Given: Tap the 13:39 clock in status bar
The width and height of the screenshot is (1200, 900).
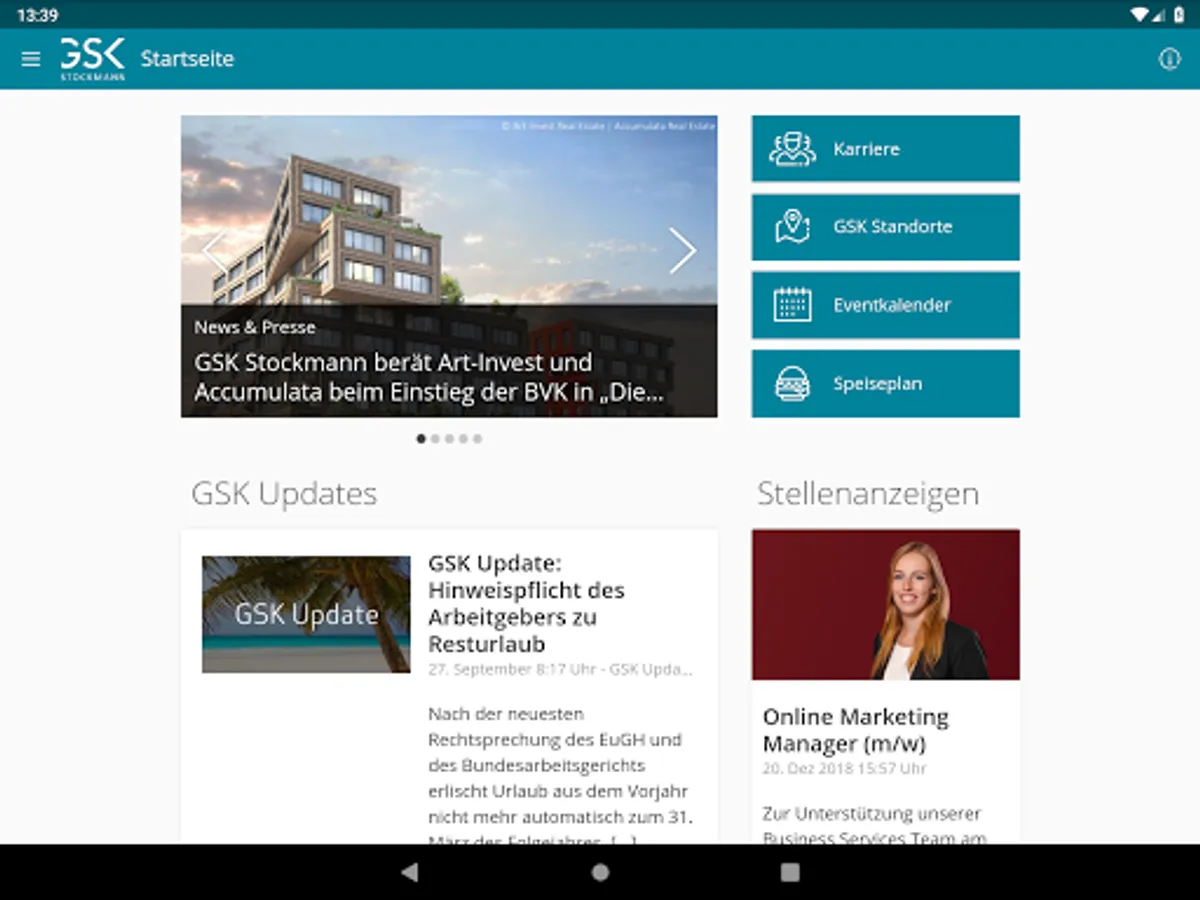Looking at the screenshot, I should point(37,15).
